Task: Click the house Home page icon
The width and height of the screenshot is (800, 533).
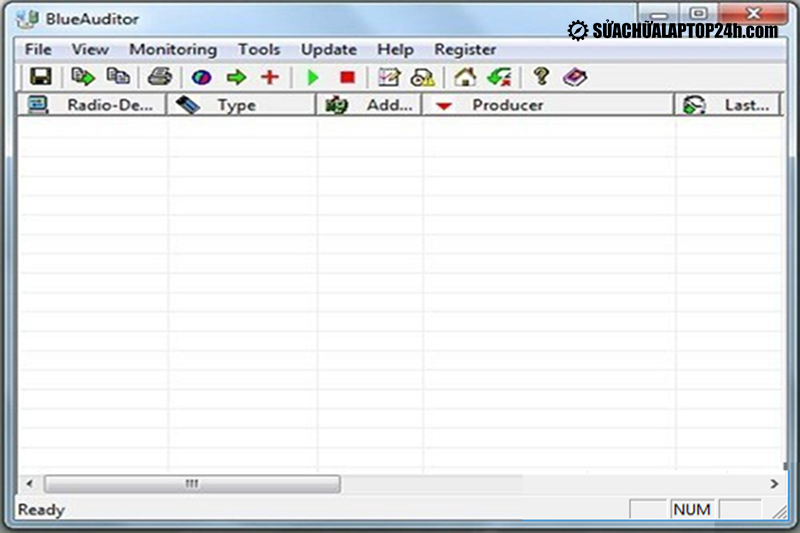Action: pyautogui.click(x=465, y=77)
